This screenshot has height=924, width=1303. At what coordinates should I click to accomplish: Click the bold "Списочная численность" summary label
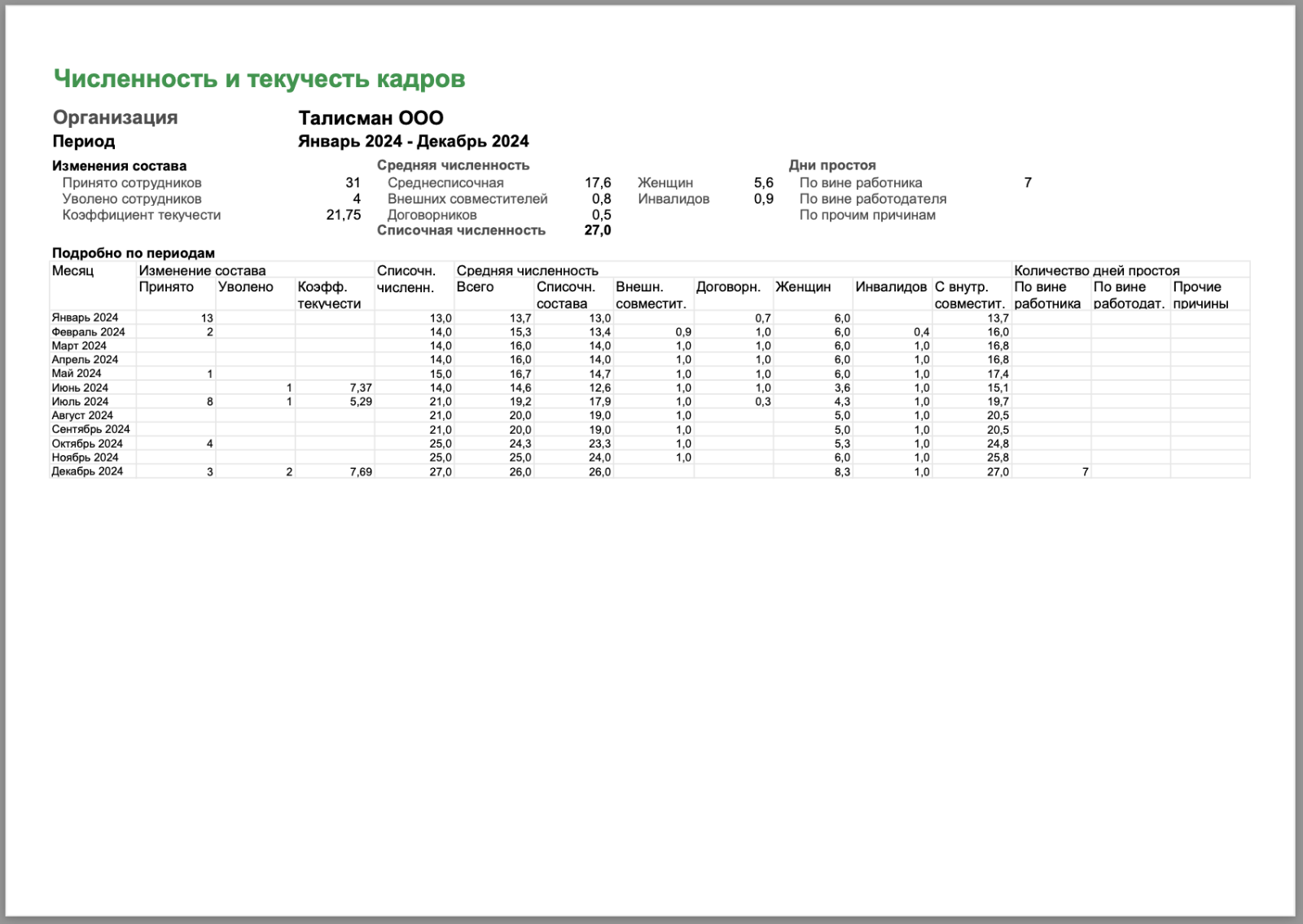coord(461,230)
